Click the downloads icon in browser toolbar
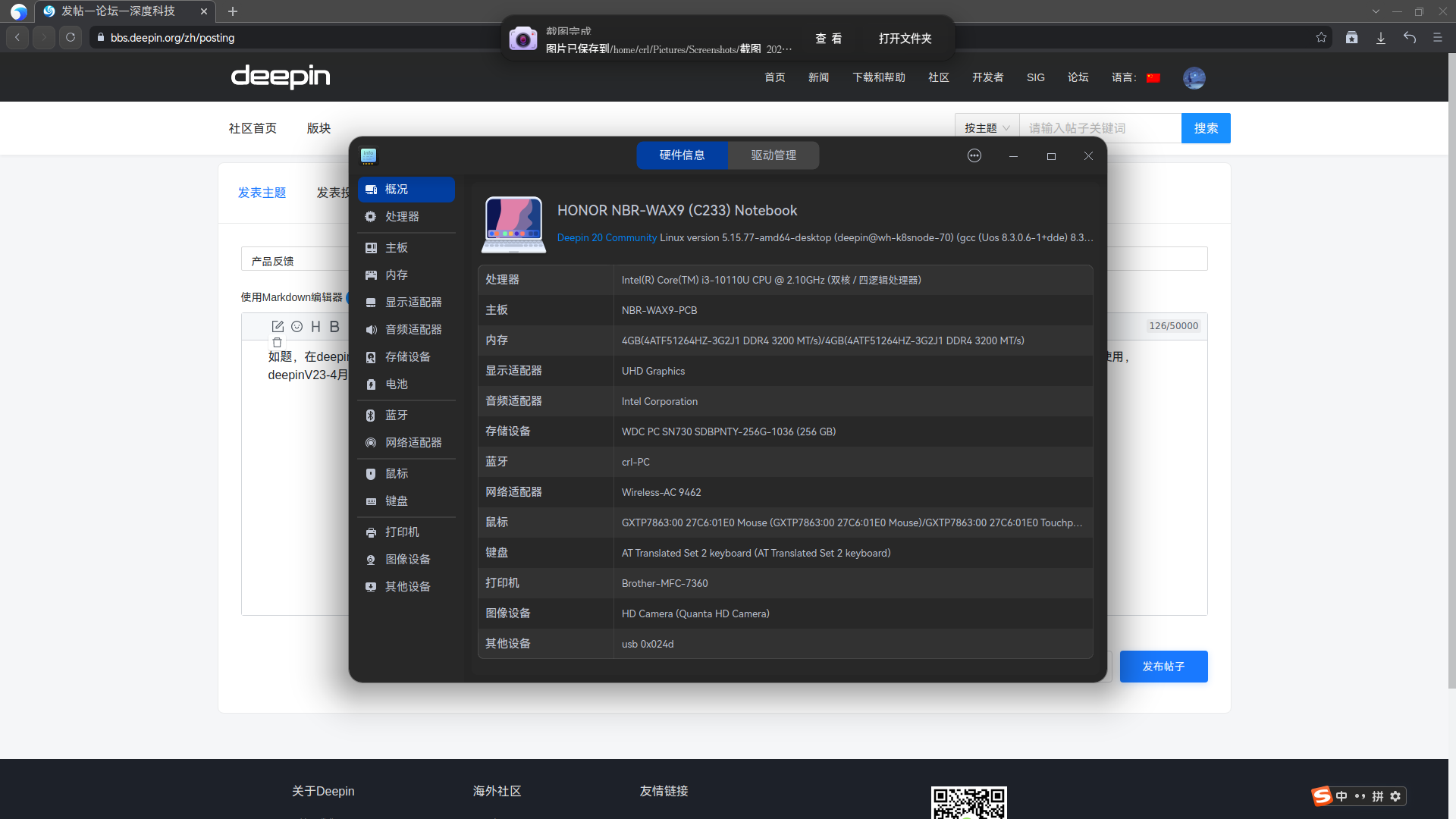 coord(1381,37)
